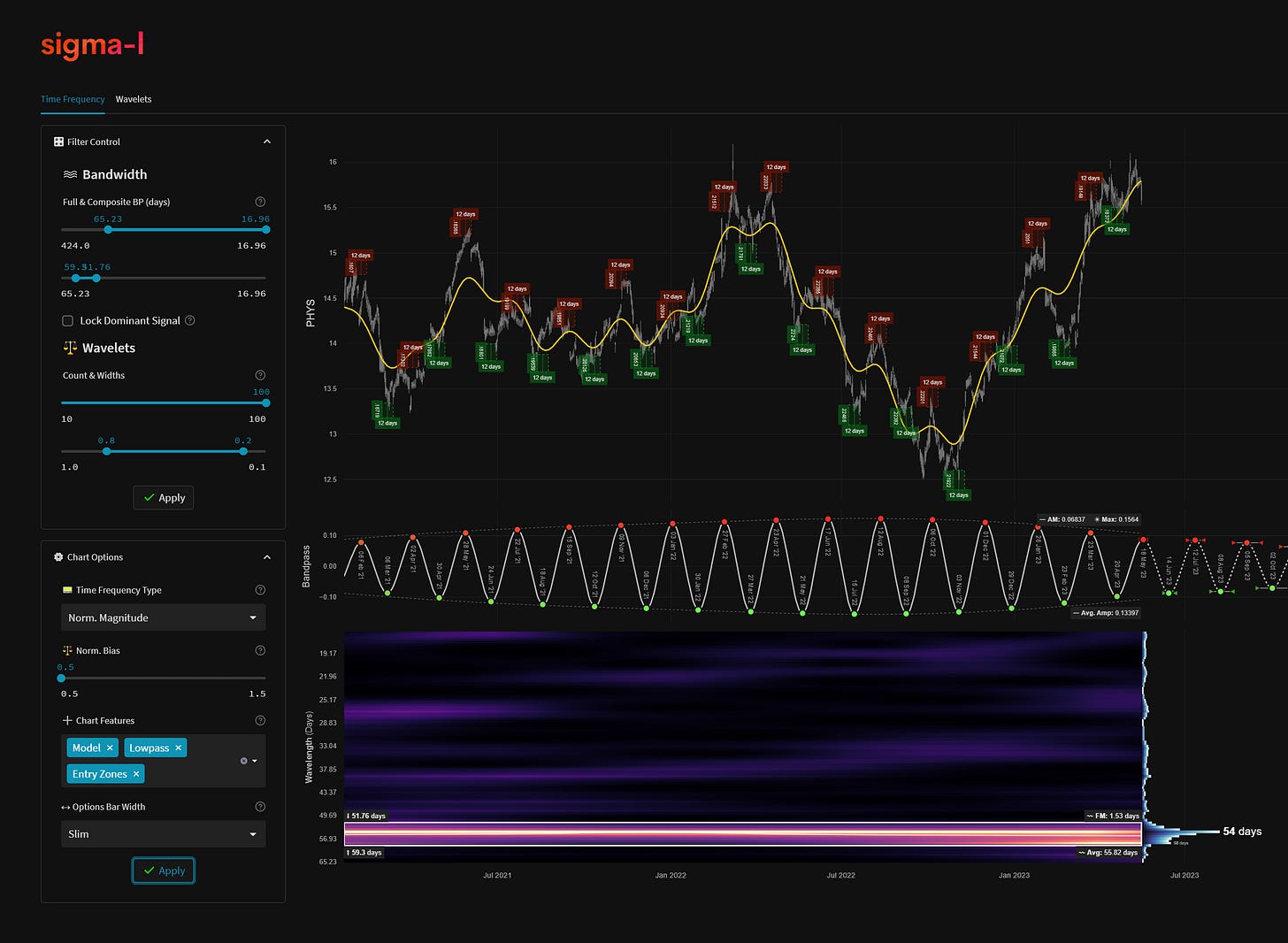Open help for Lock Dominant Signal
The height and width of the screenshot is (943, 1288).
tap(189, 320)
